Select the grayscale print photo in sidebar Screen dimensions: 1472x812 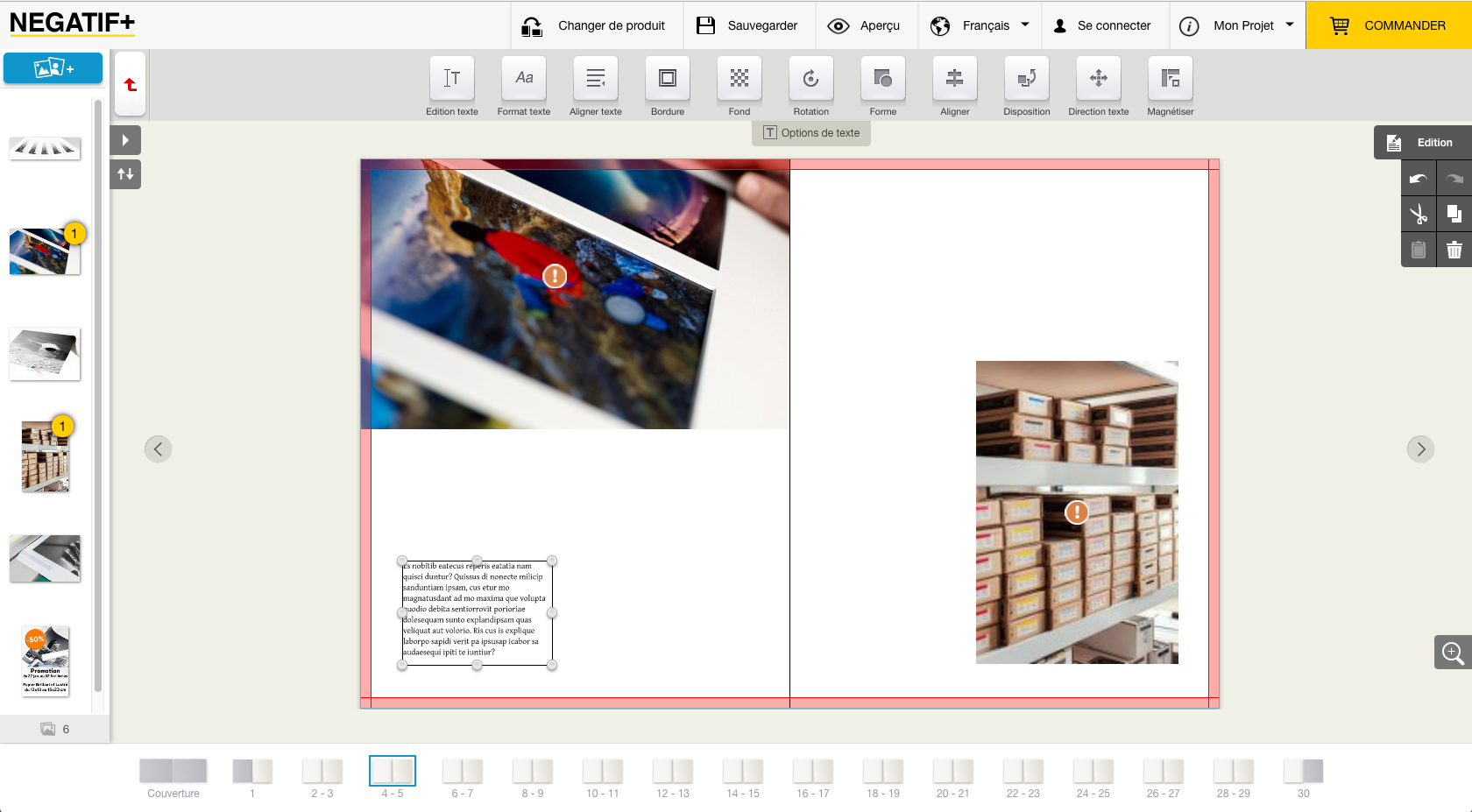45,354
